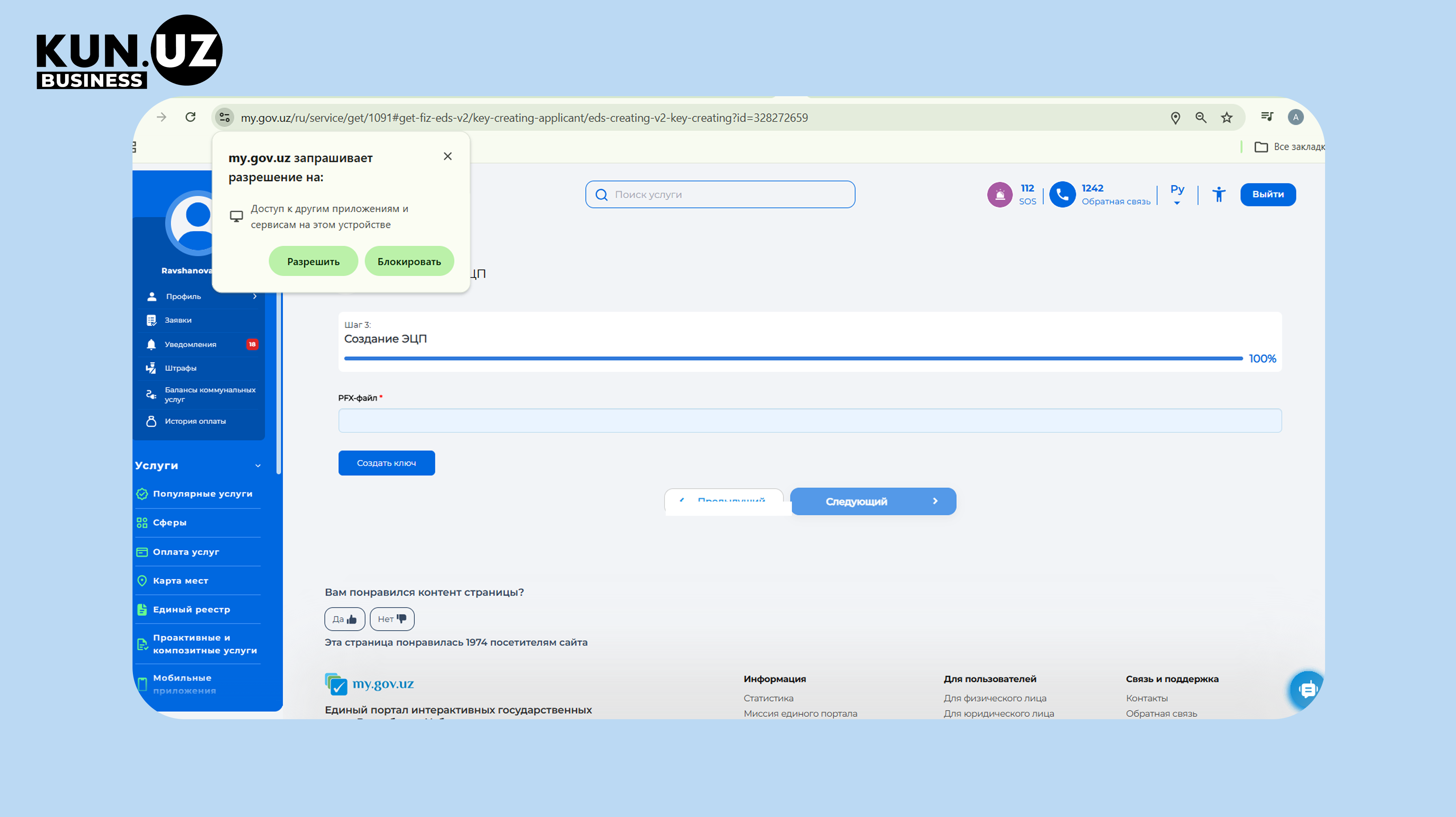Click the my.gov.uz footer logo
This screenshot has width=1456, height=817.
pos(369,684)
